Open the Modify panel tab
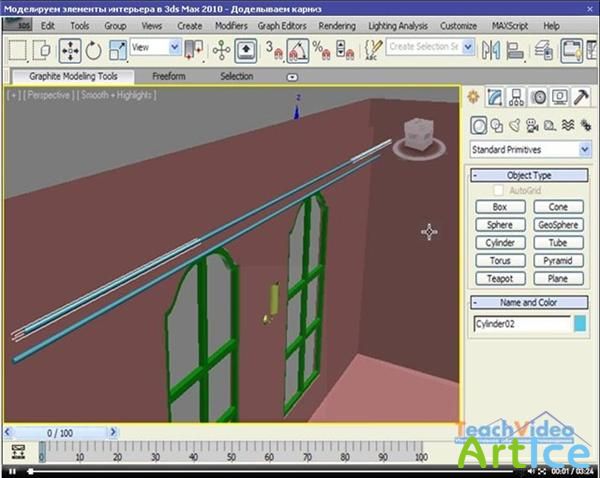Image resolution: width=600 pixels, height=478 pixels. click(x=495, y=97)
